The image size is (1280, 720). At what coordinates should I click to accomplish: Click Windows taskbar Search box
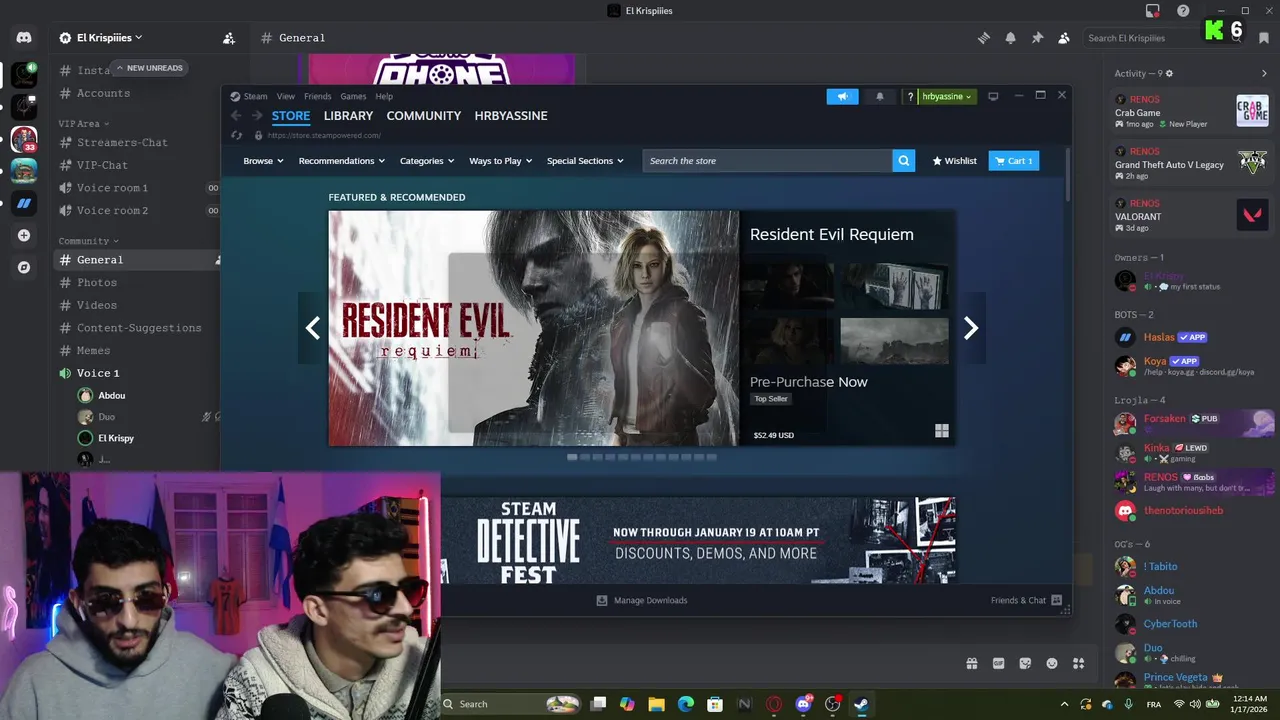(x=512, y=704)
